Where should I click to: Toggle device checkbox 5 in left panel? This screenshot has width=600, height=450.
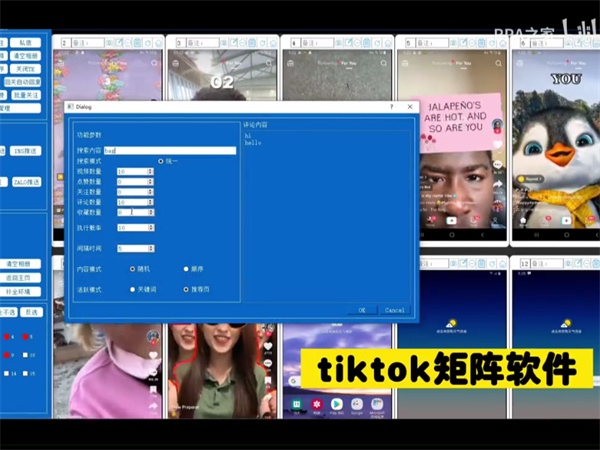point(25,337)
